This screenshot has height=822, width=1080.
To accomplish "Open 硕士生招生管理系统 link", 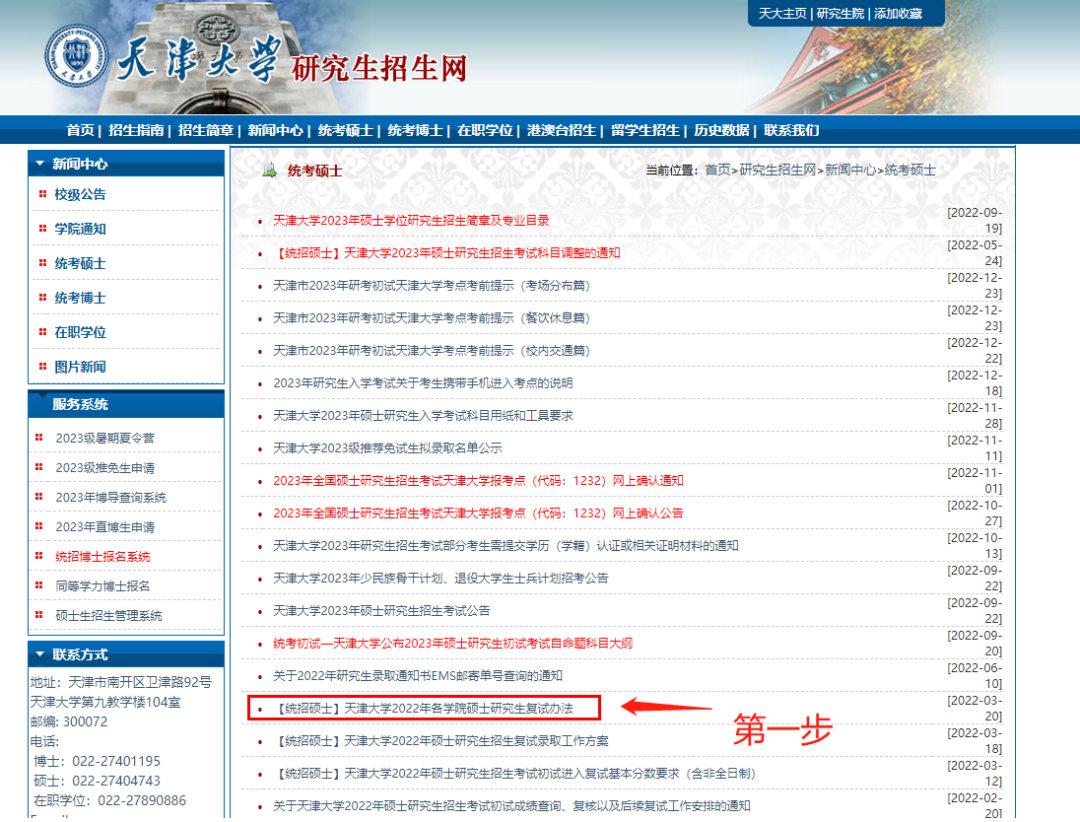I will (x=108, y=615).
